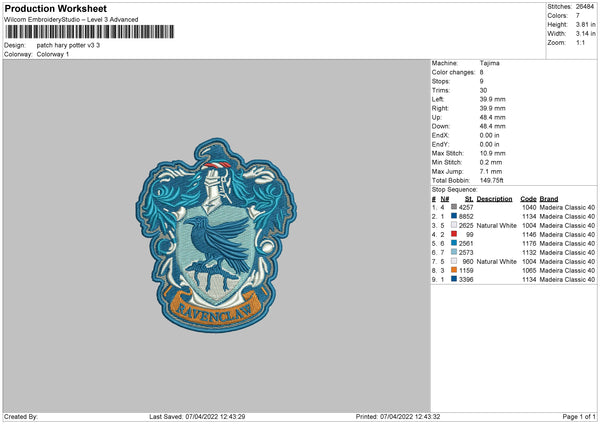Click the Total Bobbin value 149.75ft

492,180
